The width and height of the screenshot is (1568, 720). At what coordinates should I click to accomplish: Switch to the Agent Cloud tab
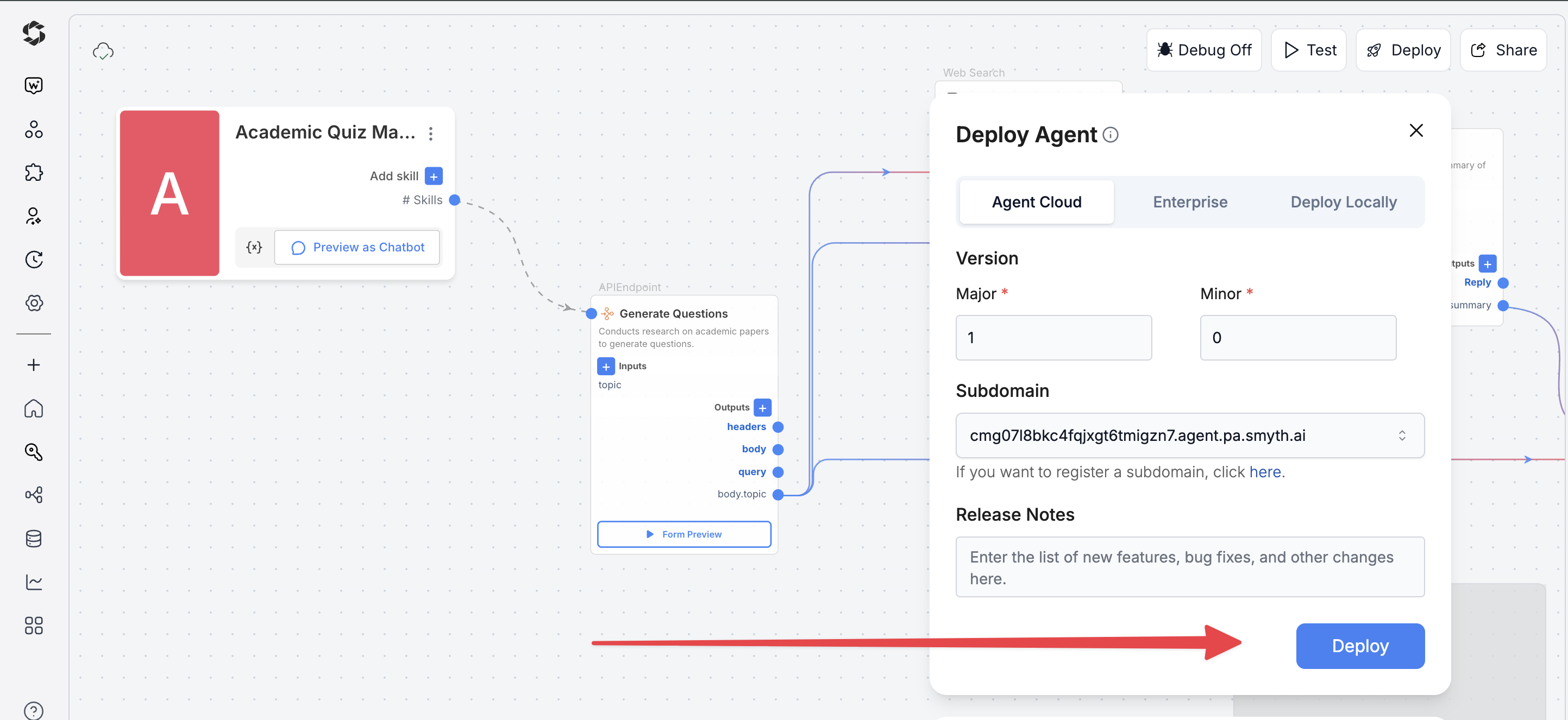click(1037, 202)
